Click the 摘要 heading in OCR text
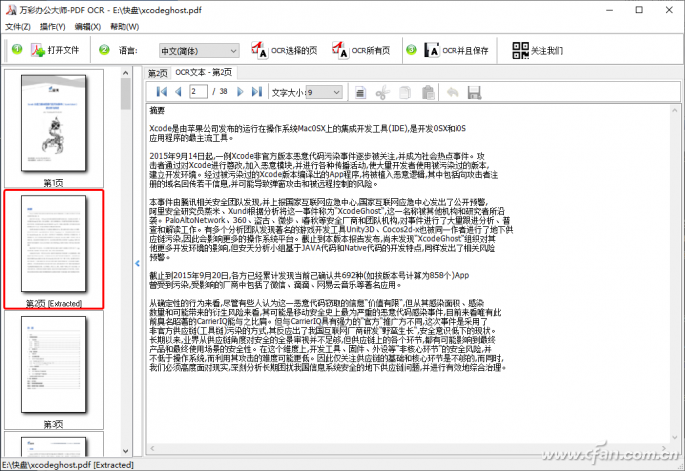 coord(157,111)
